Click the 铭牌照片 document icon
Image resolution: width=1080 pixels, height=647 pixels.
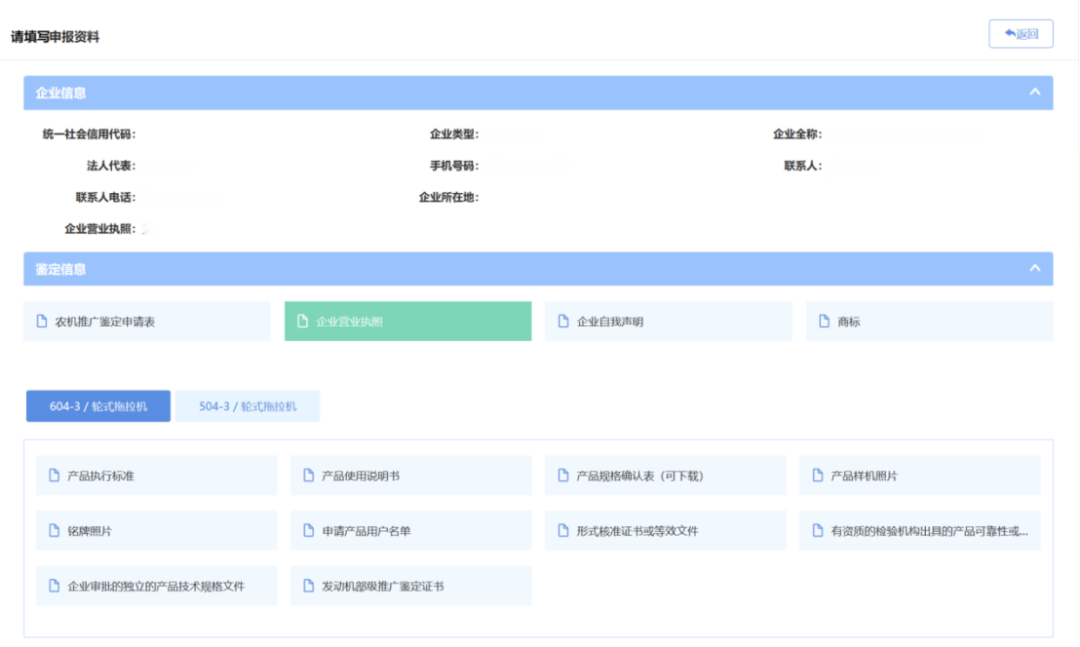tap(55, 531)
